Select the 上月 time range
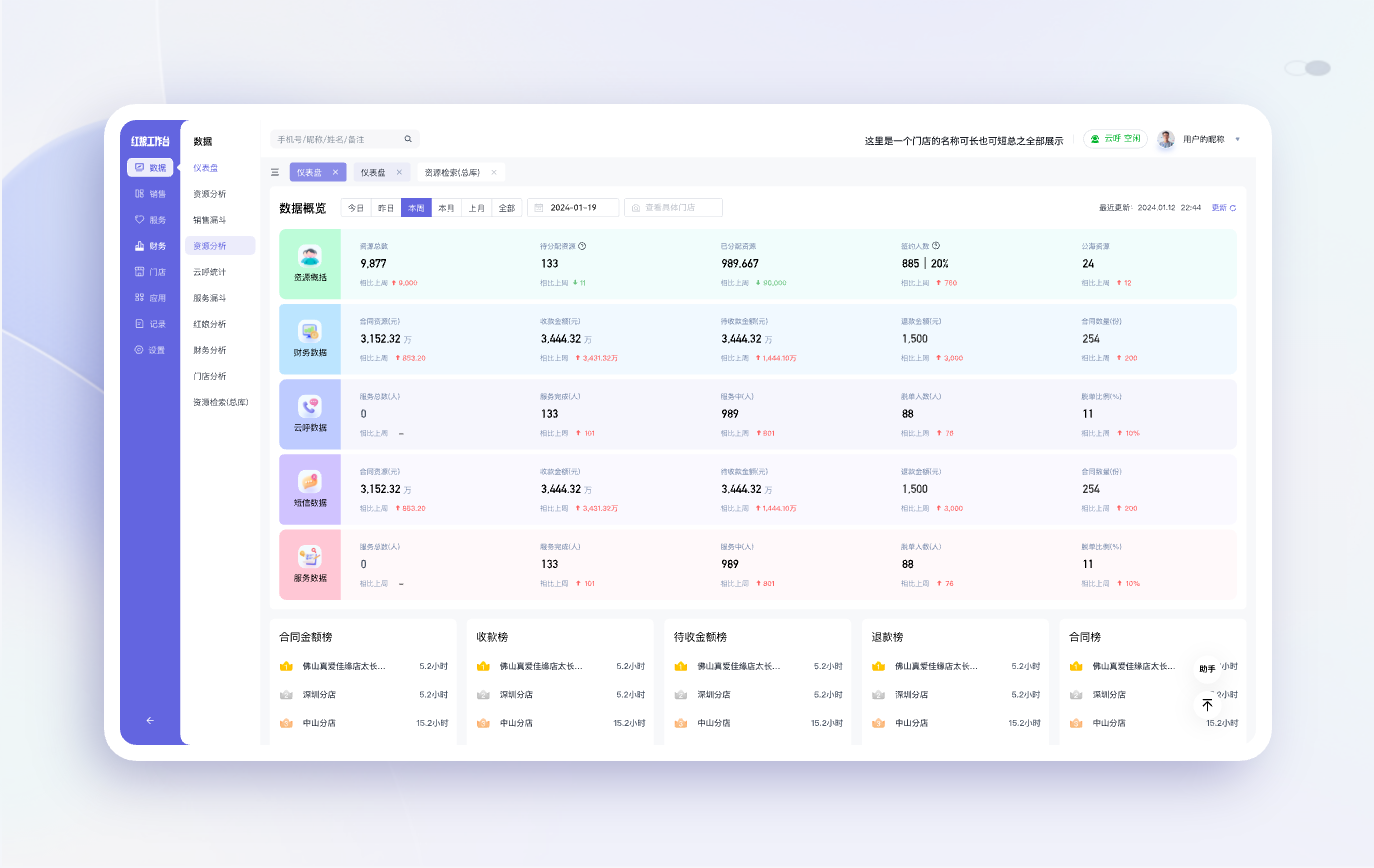The height and width of the screenshot is (868, 1374). (477, 208)
